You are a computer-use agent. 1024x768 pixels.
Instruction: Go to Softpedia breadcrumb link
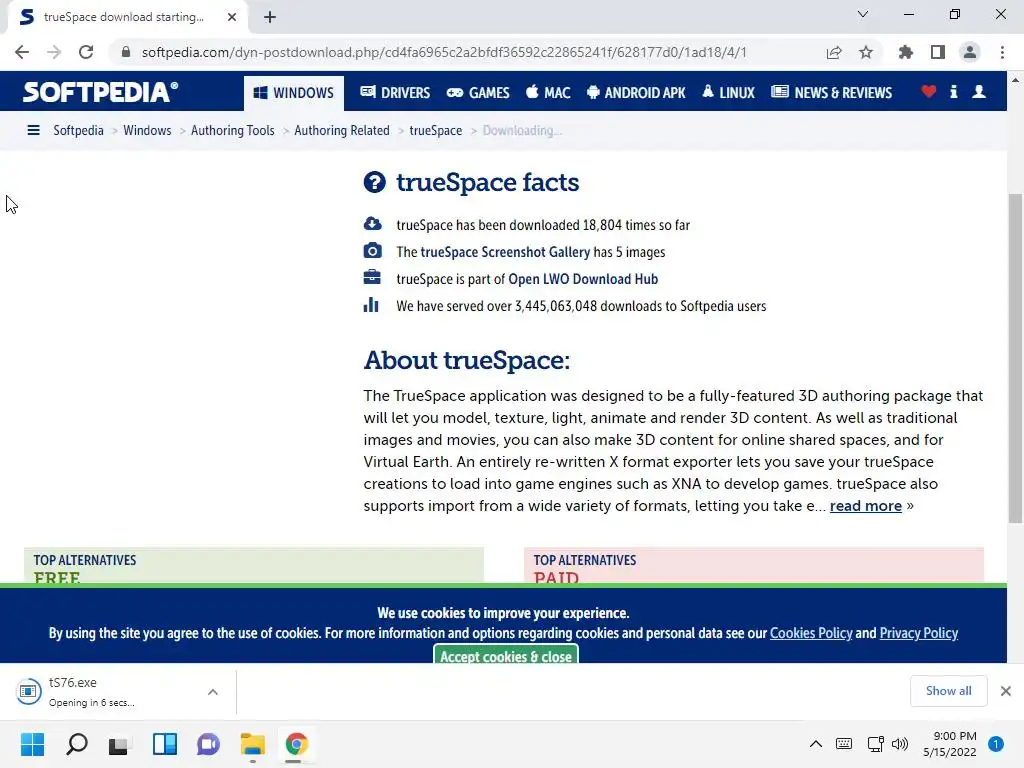click(78, 131)
